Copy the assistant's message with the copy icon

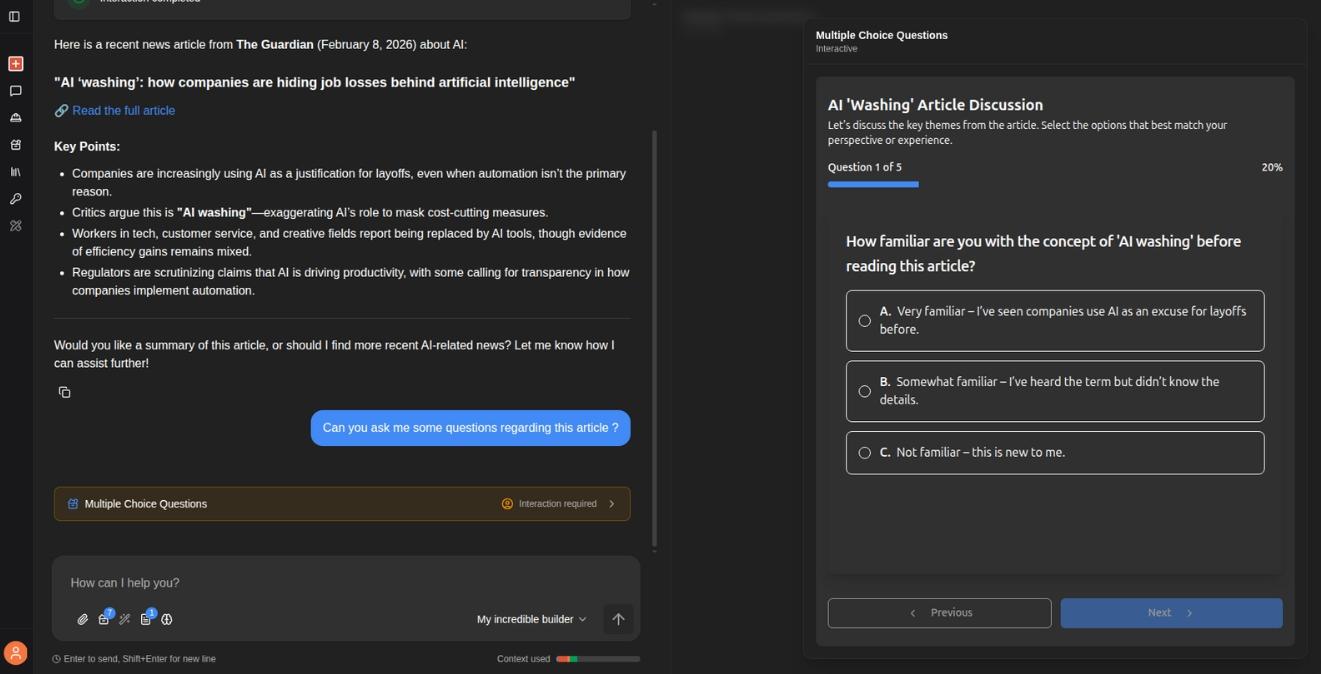[x=64, y=391]
